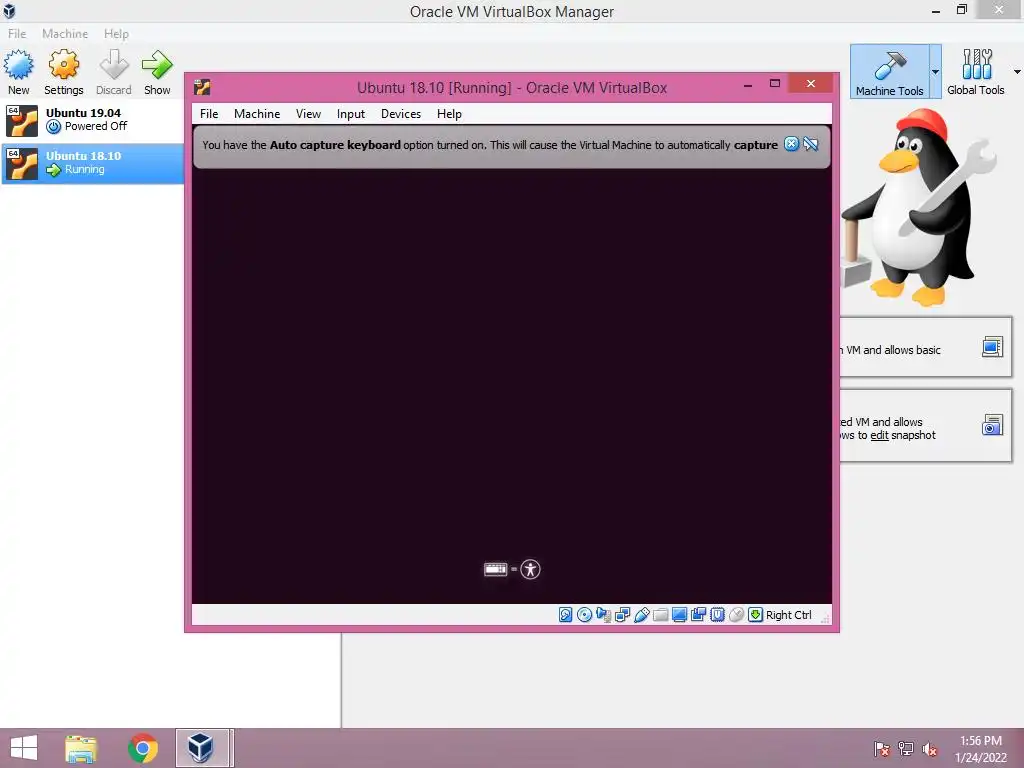Open guest accessibility menu icon

530,569
